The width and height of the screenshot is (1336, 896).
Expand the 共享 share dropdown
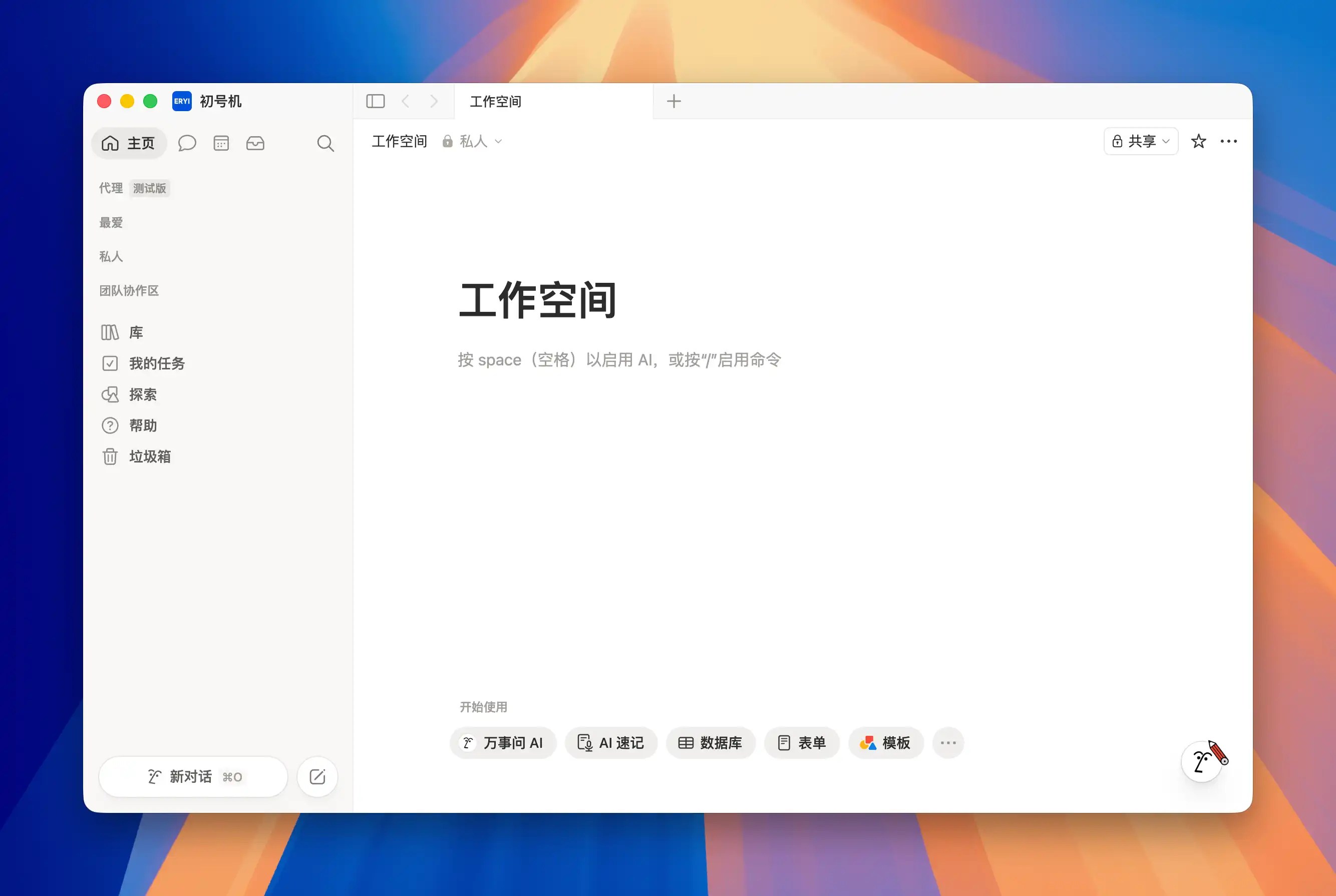(x=1141, y=141)
